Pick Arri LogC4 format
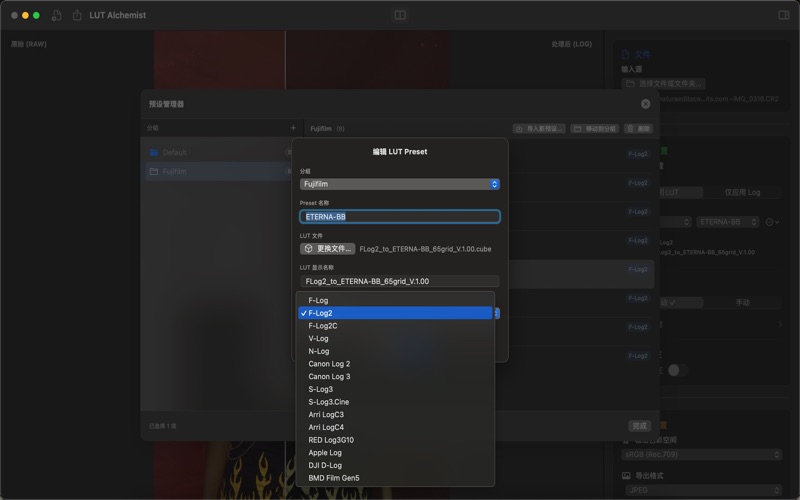This screenshot has height=500, width=800. 395,428
